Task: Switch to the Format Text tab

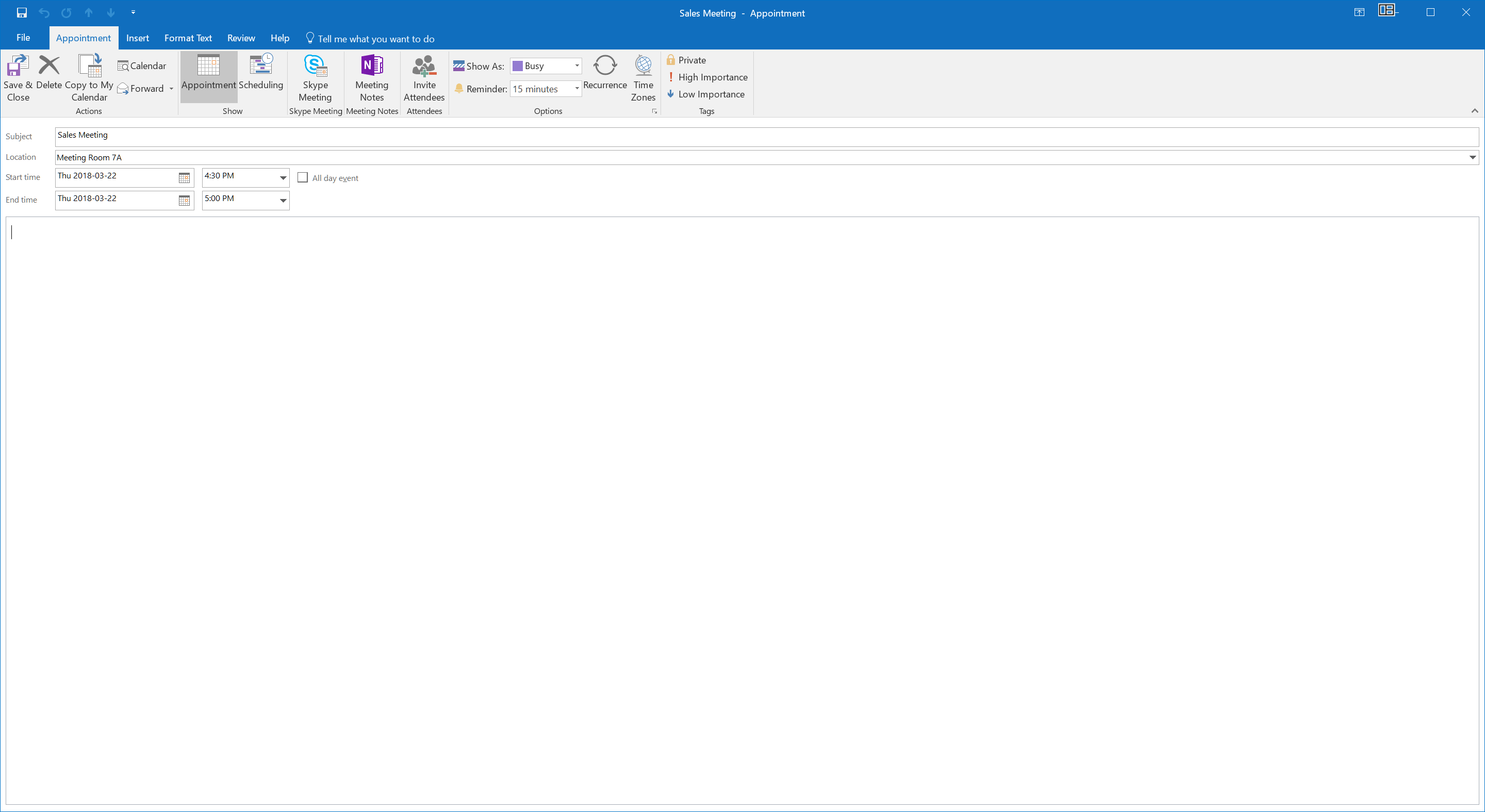Action: click(188, 38)
